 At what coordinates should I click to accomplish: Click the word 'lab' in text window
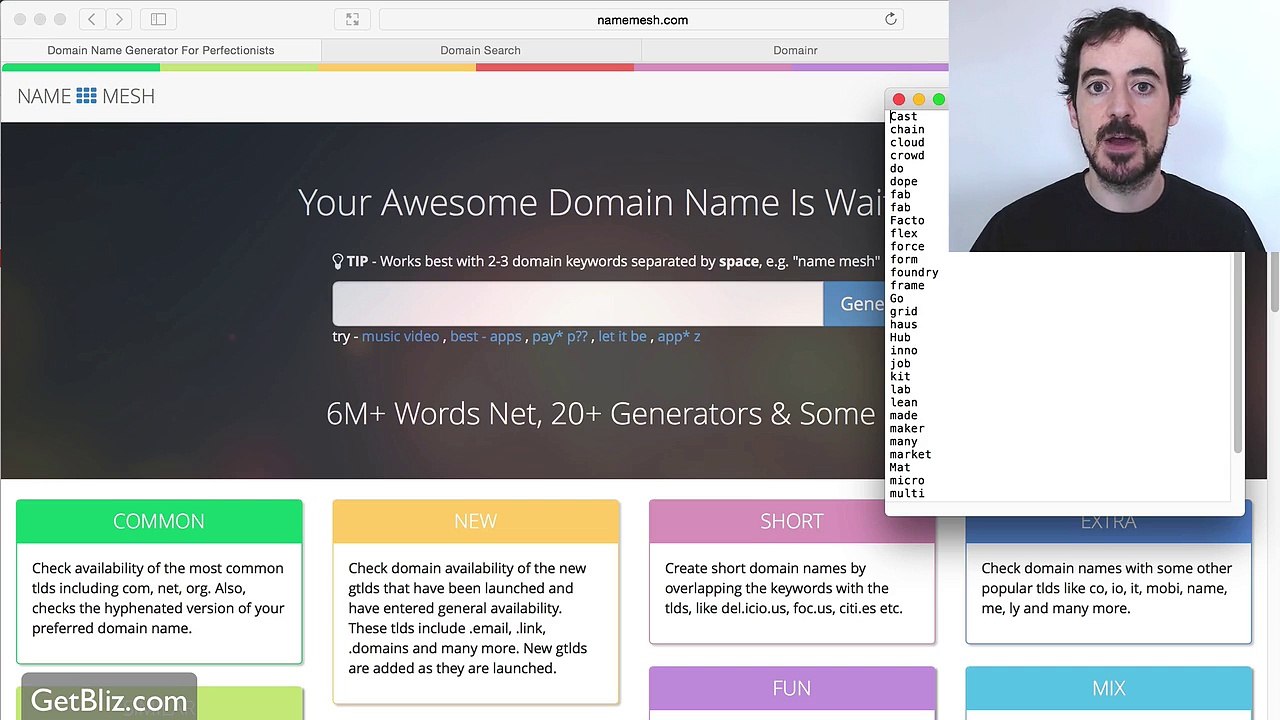click(900, 389)
